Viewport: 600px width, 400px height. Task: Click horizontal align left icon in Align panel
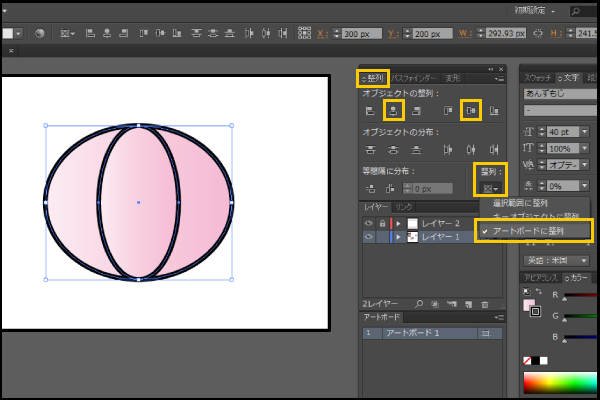370,110
